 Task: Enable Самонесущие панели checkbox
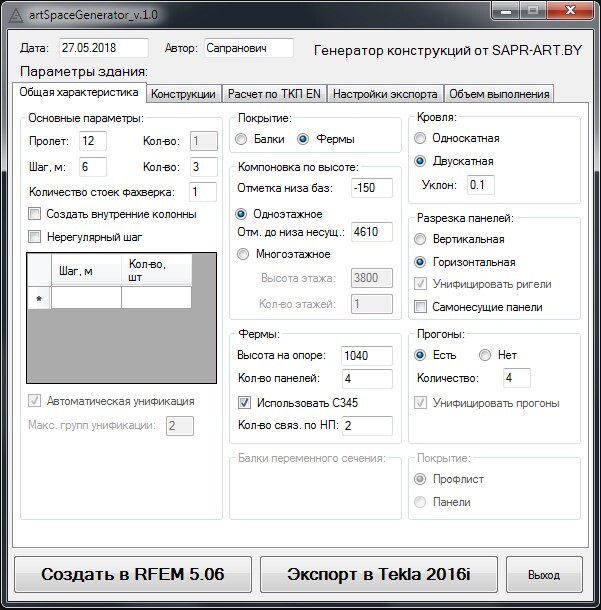coord(421,307)
